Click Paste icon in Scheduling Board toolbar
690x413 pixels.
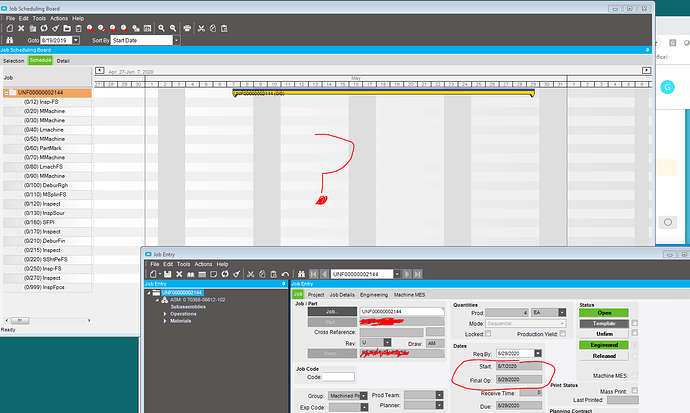224,28
